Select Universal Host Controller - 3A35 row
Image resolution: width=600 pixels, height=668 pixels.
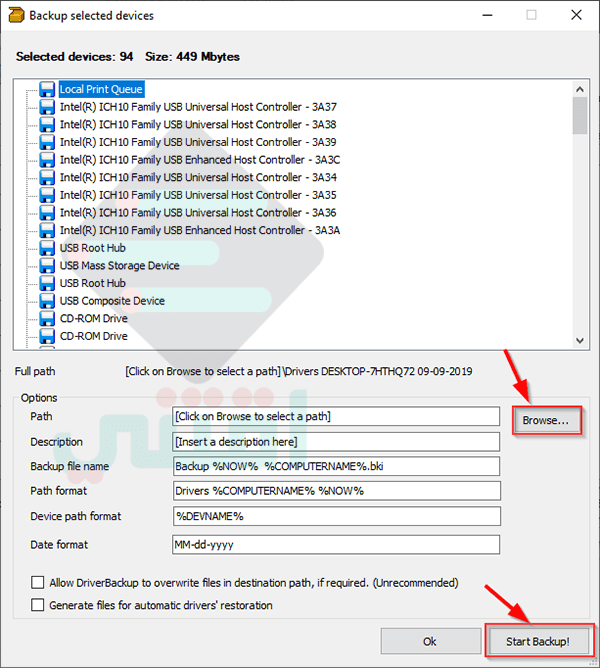[x=198, y=195]
